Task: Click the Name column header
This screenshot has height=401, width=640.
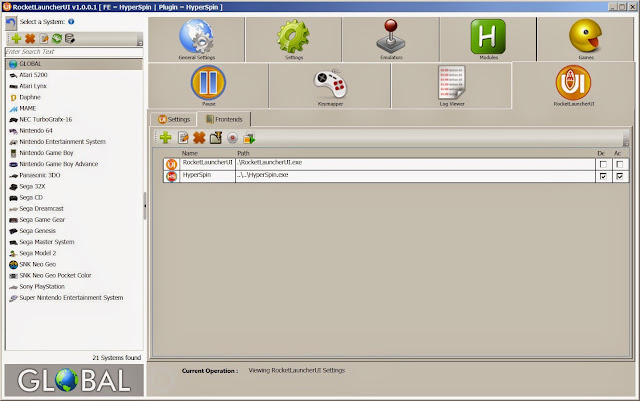Action: pyautogui.click(x=190, y=153)
